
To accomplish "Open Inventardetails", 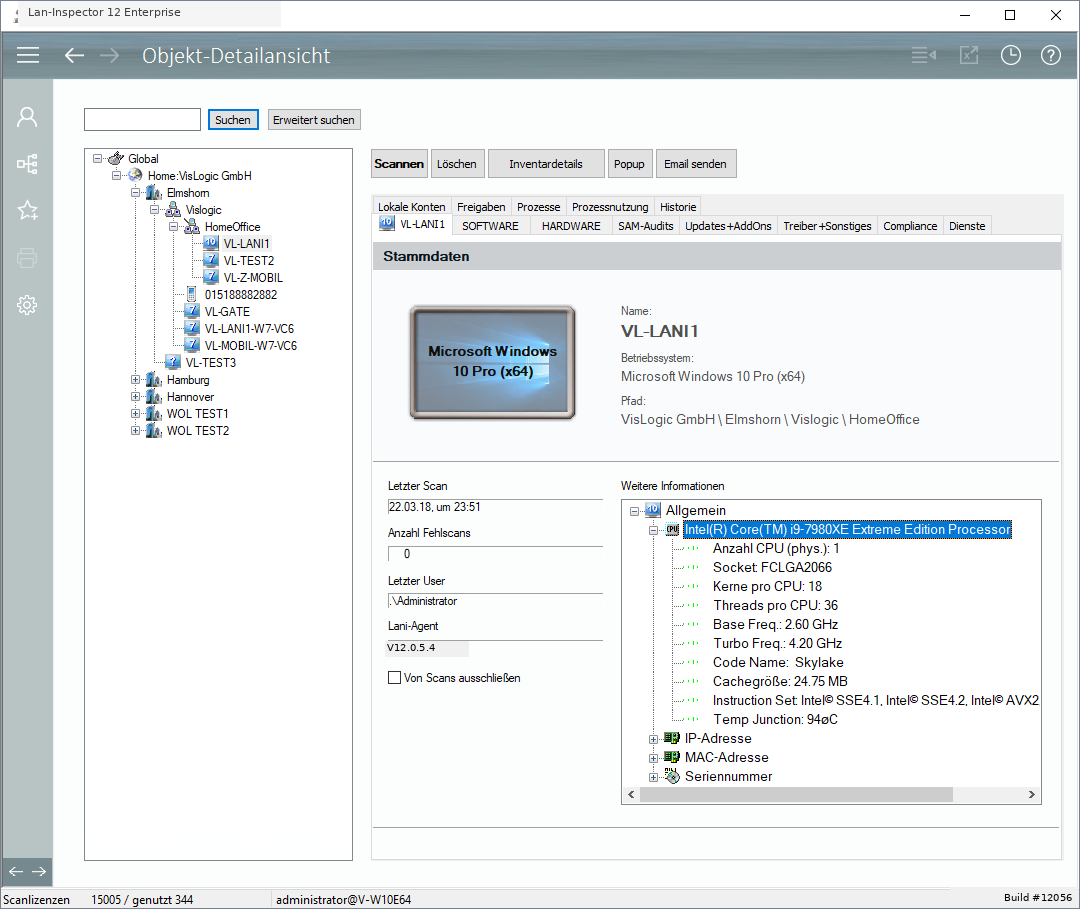I will tap(546, 164).
